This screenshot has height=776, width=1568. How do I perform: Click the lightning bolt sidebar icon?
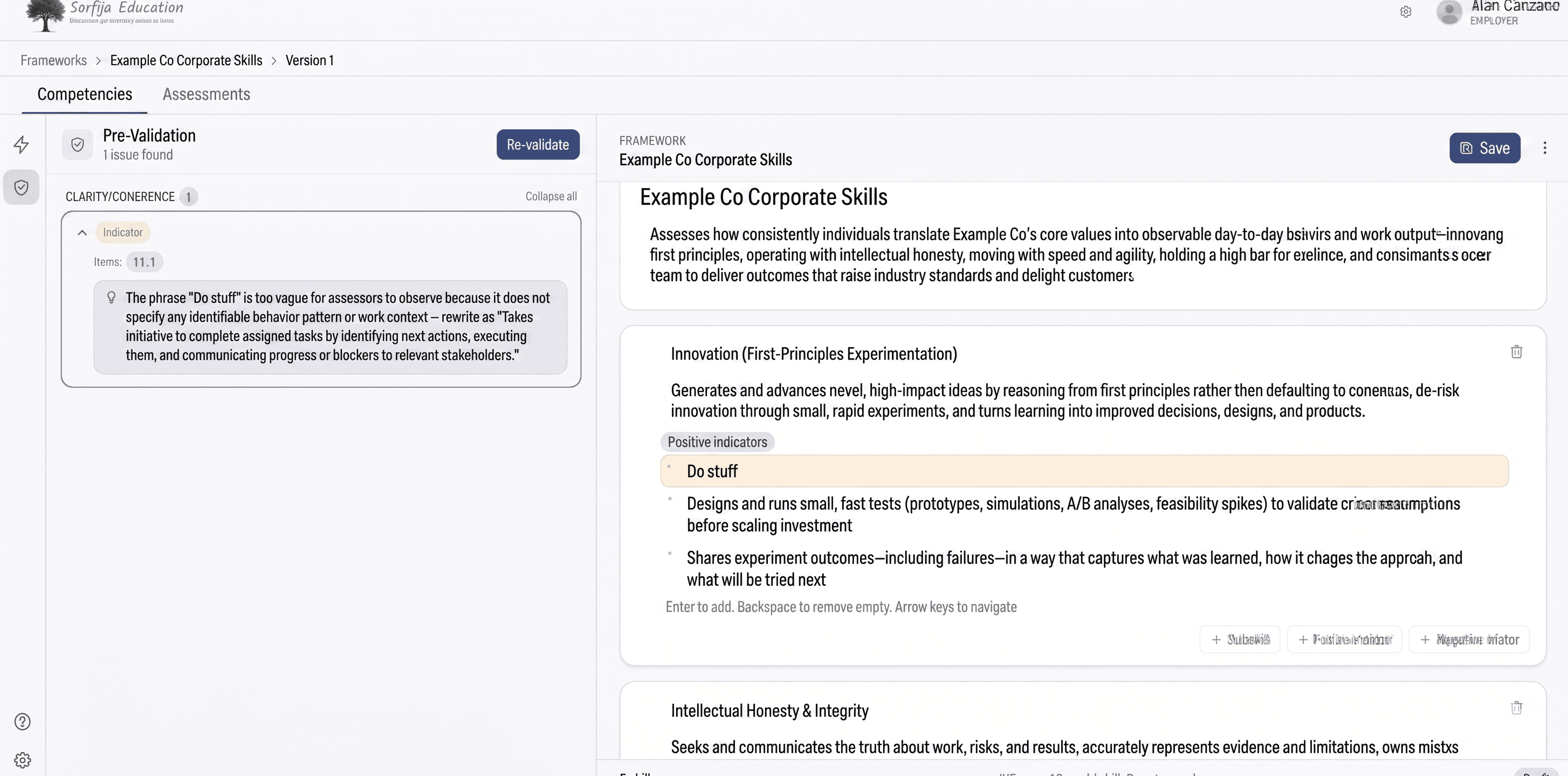[22, 145]
